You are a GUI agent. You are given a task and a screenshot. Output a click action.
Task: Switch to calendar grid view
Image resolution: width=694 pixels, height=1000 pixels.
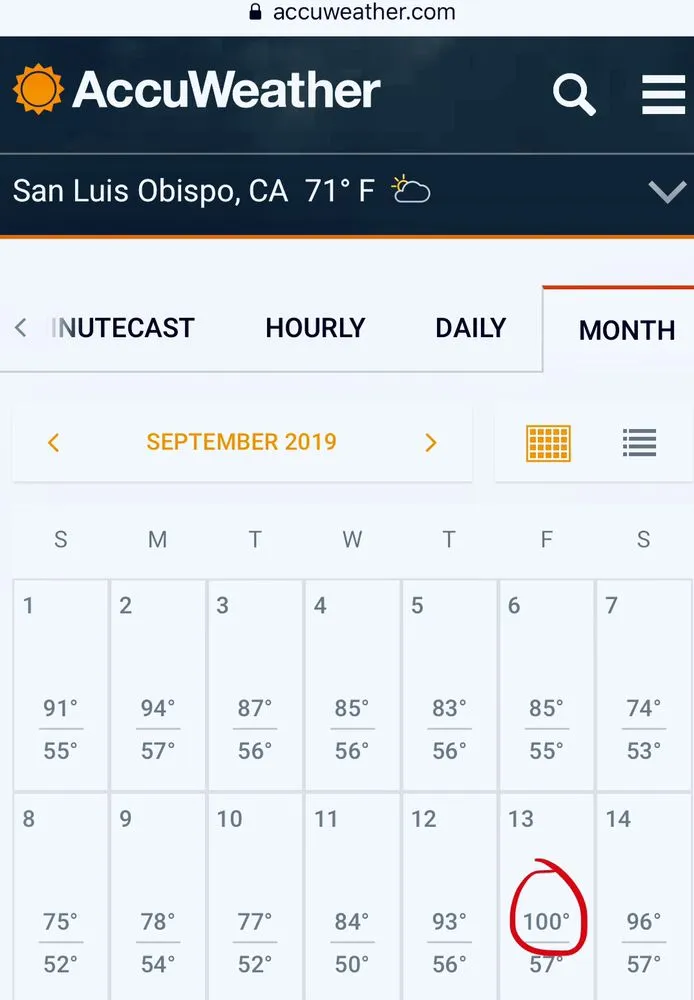[x=548, y=442]
